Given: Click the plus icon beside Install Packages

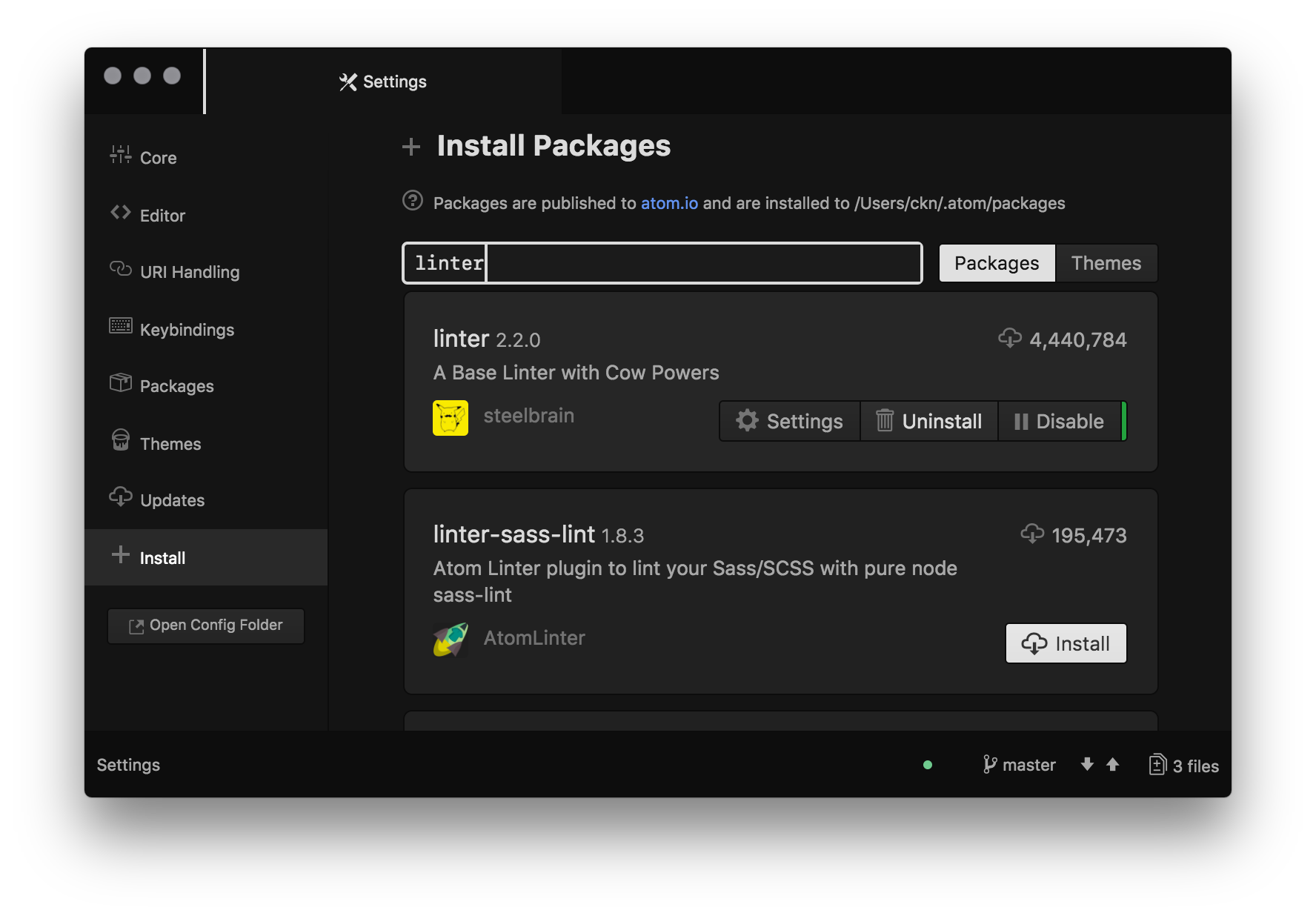Looking at the screenshot, I should click(411, 147).
